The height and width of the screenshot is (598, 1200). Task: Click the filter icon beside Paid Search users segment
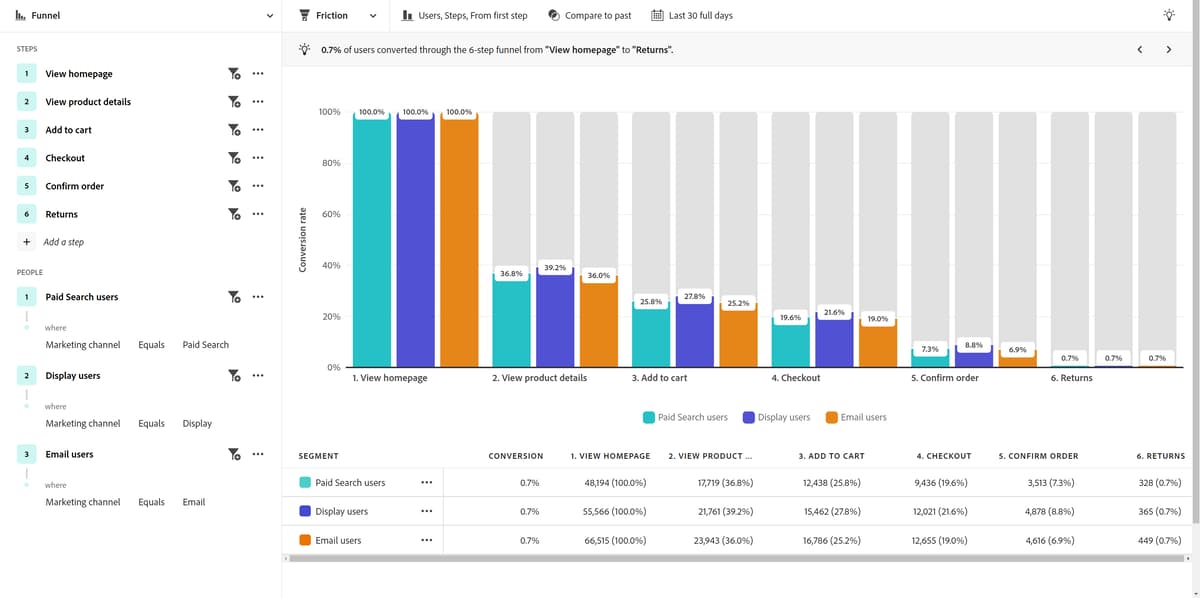point(234,296)
